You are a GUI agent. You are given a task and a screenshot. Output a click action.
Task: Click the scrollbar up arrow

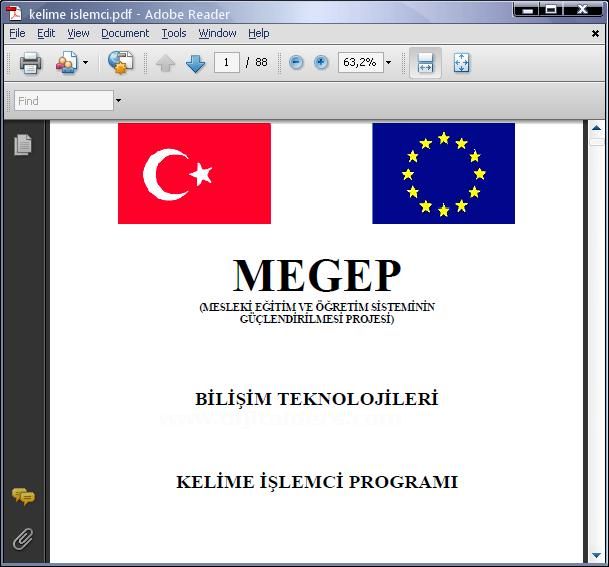(x=597, y=128)
